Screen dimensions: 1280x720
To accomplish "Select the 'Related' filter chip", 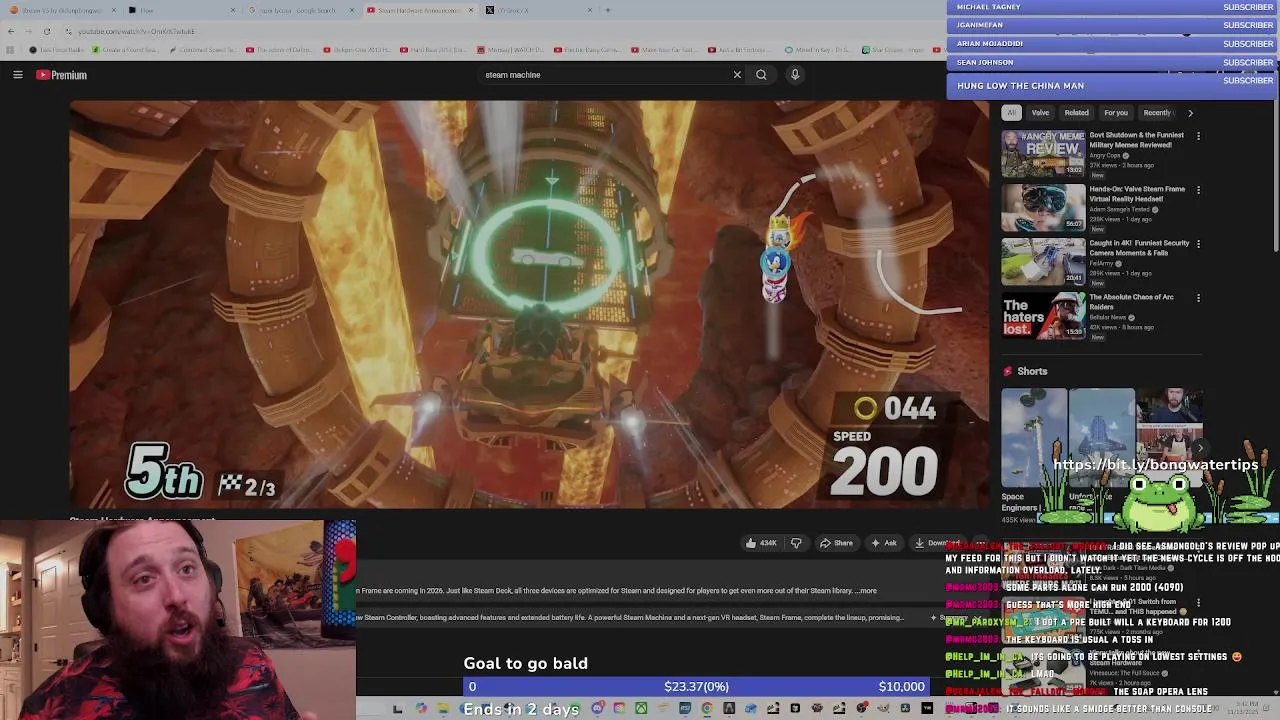I will click(1076, 113).
